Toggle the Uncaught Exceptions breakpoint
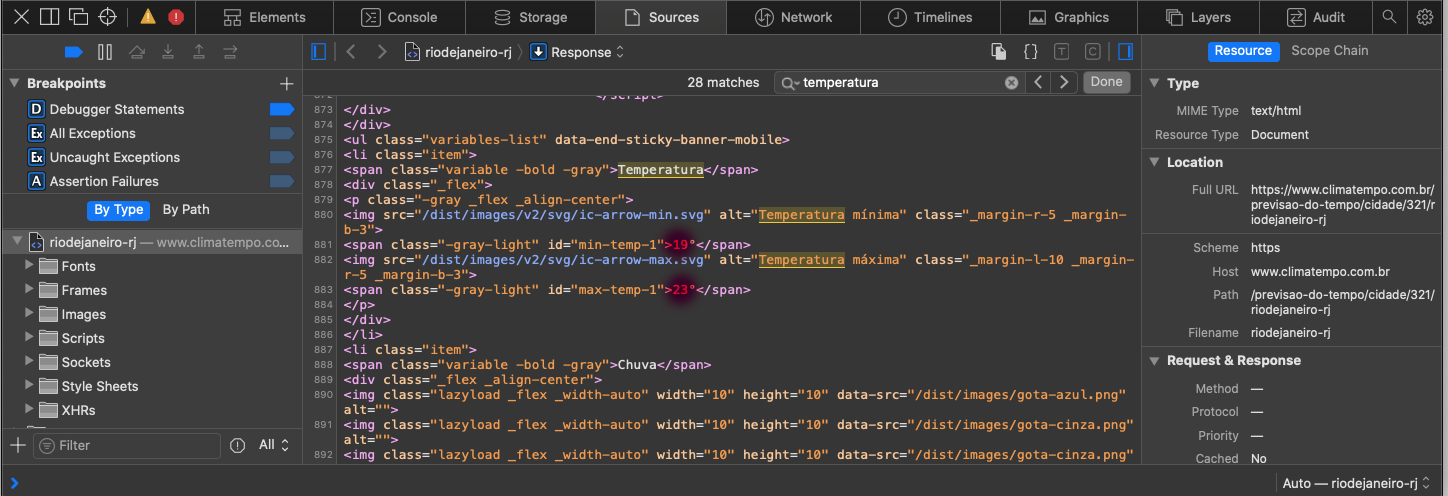Screen dimensions: 1448x496 pos(281,157)
